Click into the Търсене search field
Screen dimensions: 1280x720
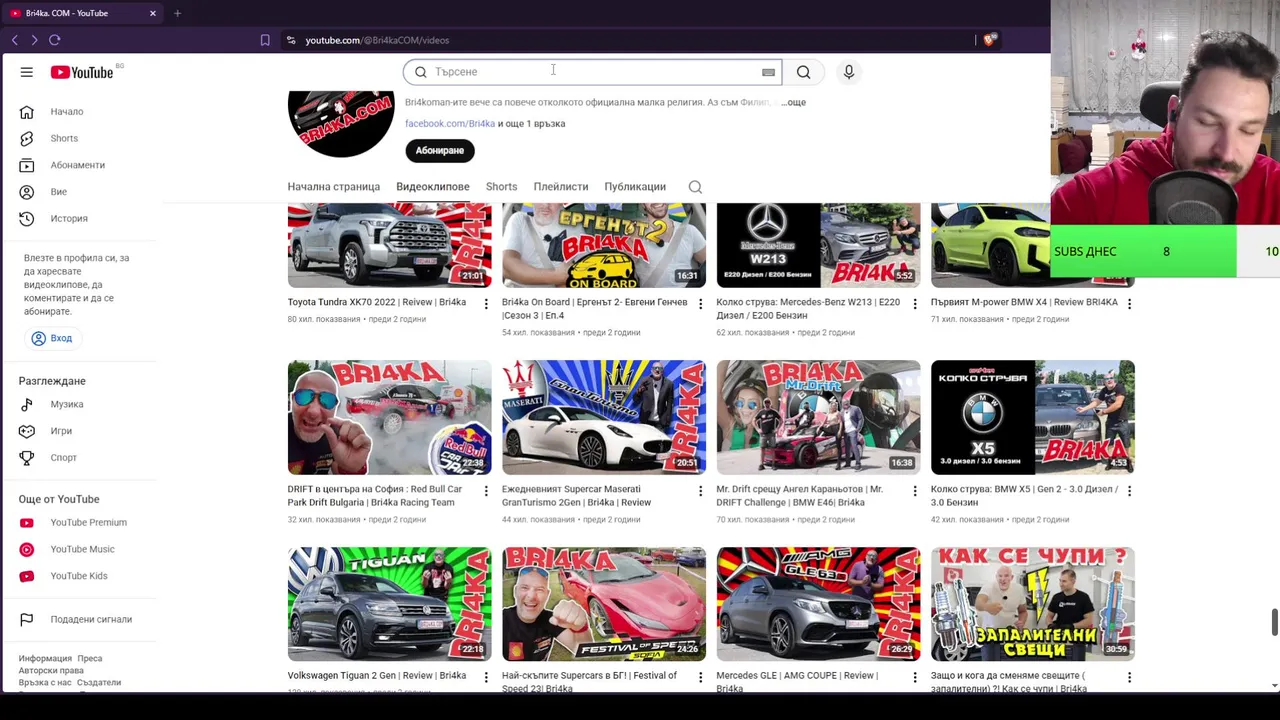point(592,72)
